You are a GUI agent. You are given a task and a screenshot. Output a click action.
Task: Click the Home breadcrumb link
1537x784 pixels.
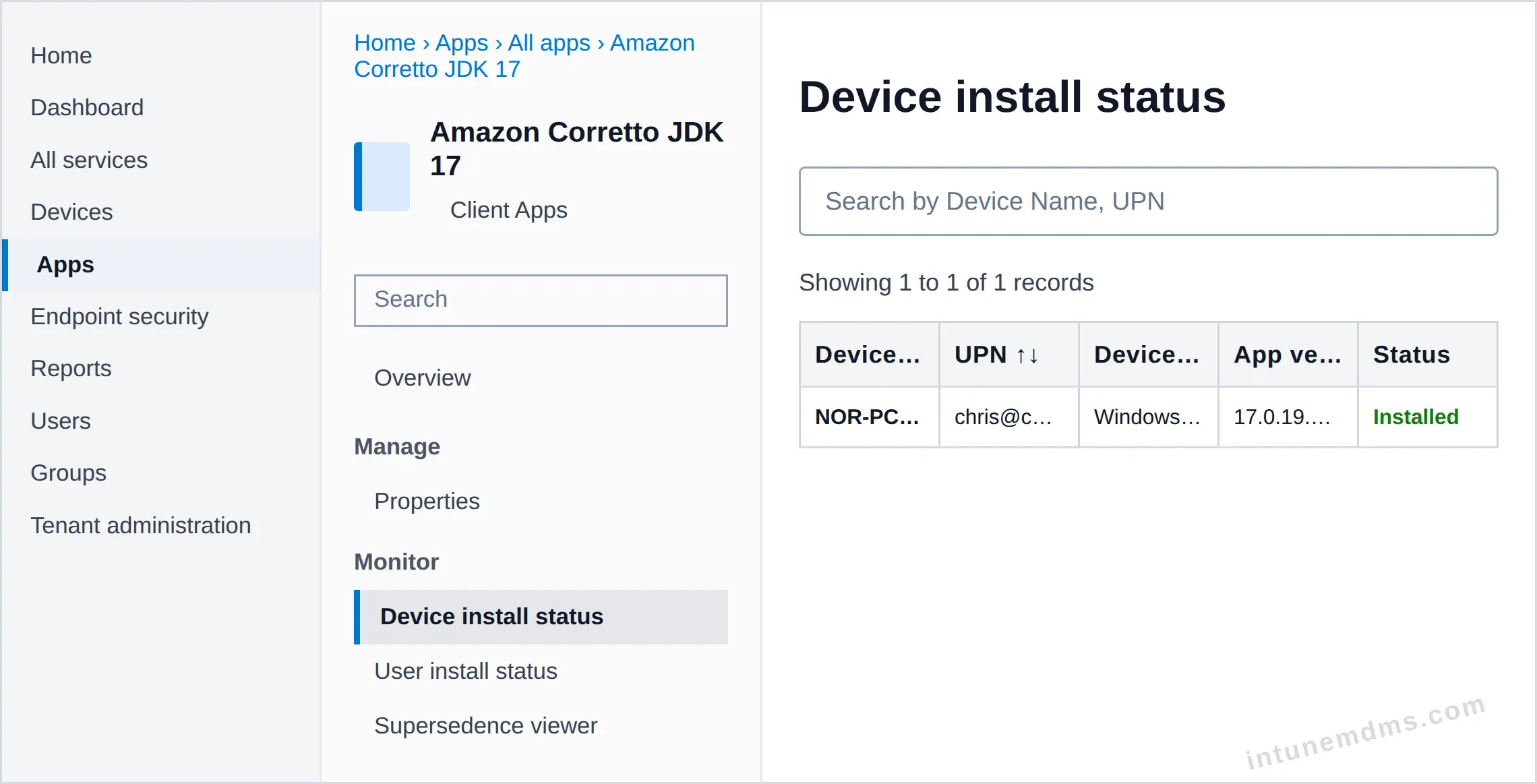pyautogui.click(x=385, y=42)
